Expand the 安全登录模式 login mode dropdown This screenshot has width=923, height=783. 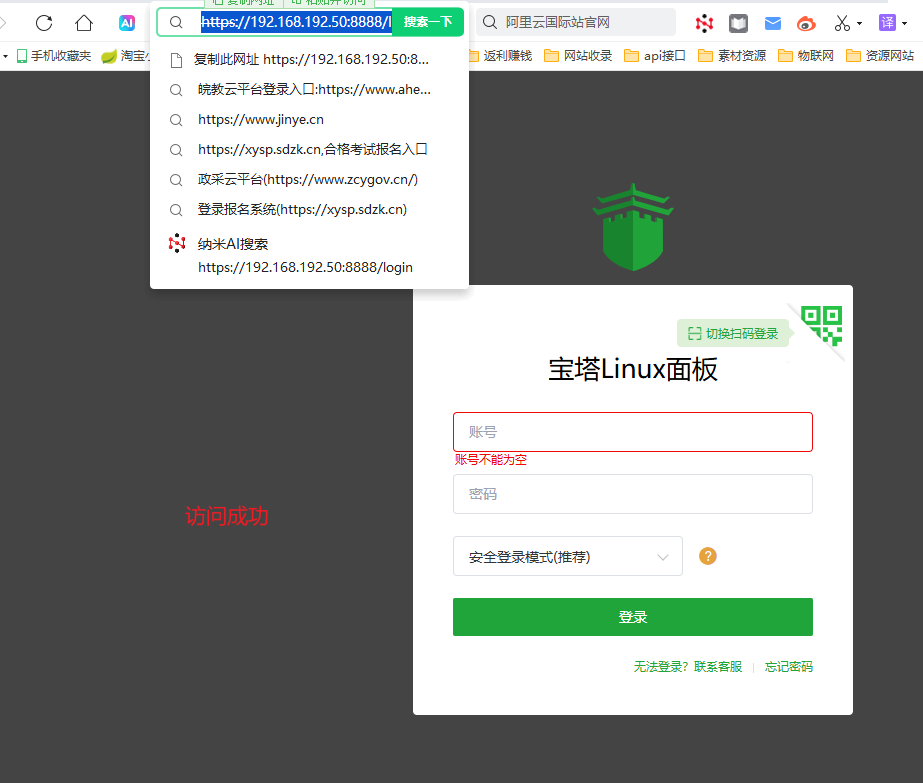point(567,556)
